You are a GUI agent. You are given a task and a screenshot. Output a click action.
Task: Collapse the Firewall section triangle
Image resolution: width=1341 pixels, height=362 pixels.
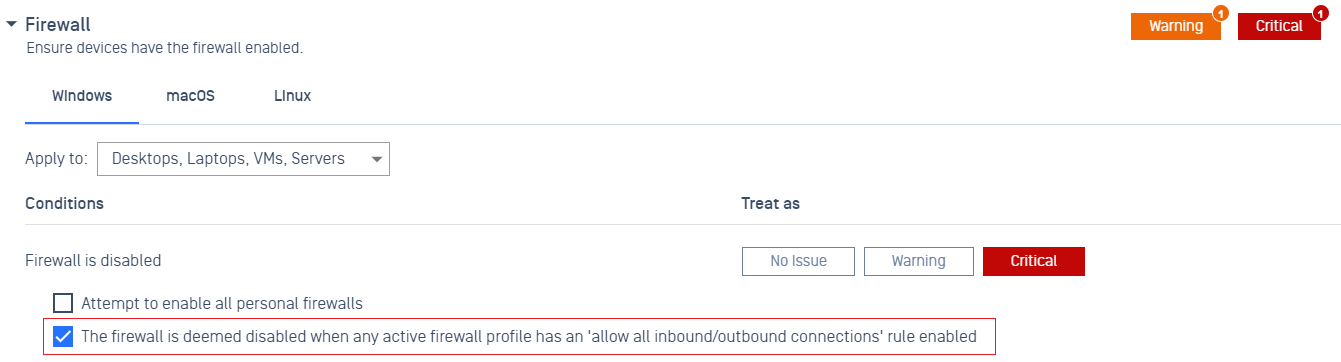click(x=11, y=25)
